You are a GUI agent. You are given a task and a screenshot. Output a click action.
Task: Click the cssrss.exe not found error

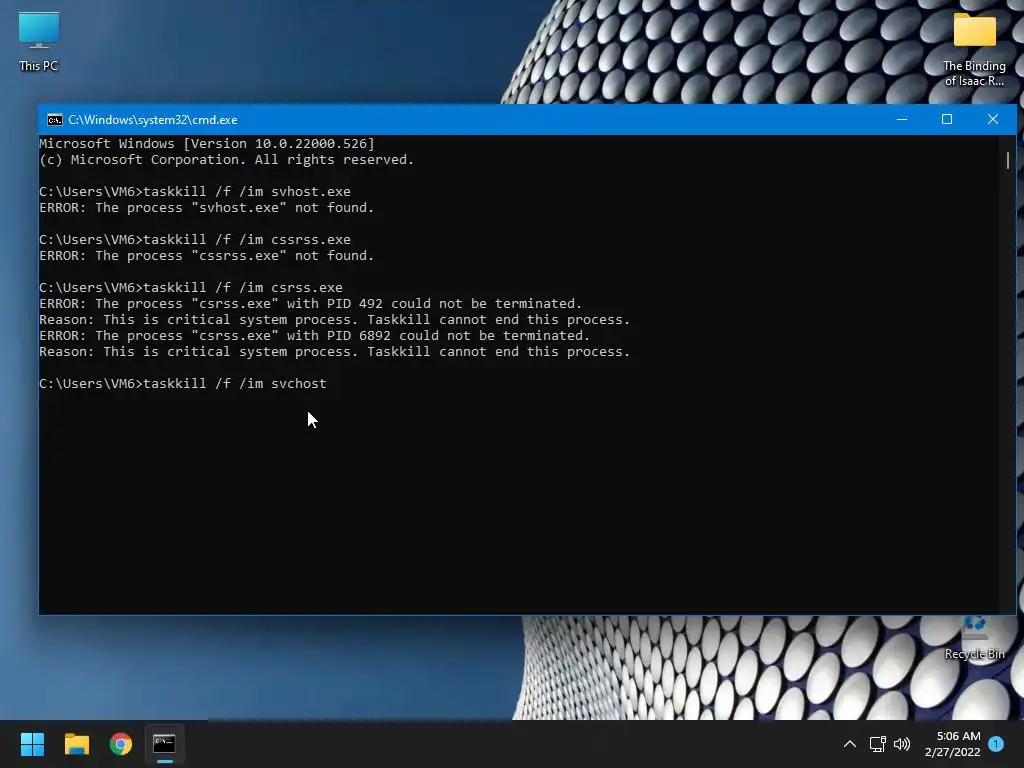(x=206, y=256)
